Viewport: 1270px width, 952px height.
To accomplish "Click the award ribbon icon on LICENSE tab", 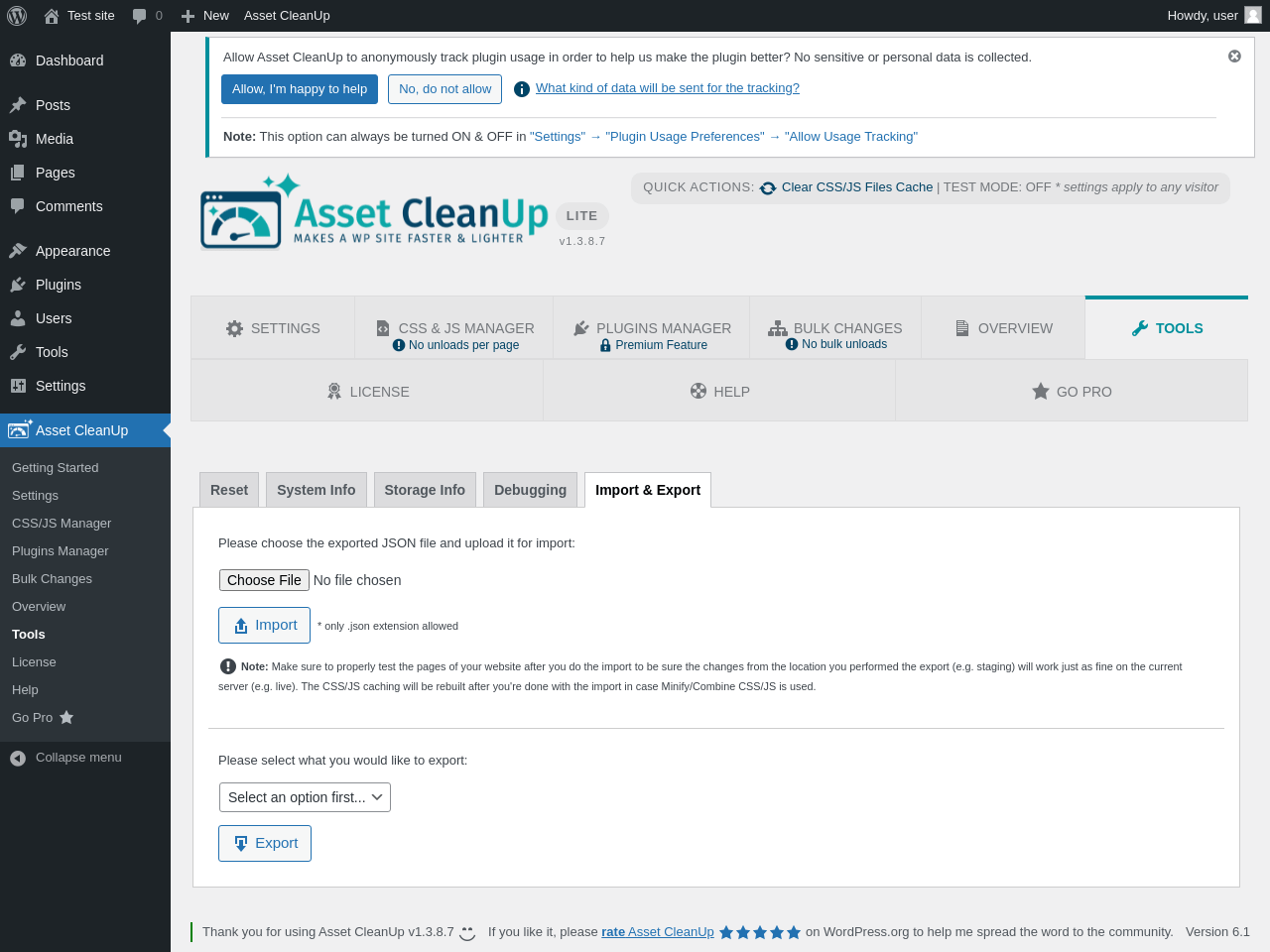I will pyautogui.click(x=334, y=392).
